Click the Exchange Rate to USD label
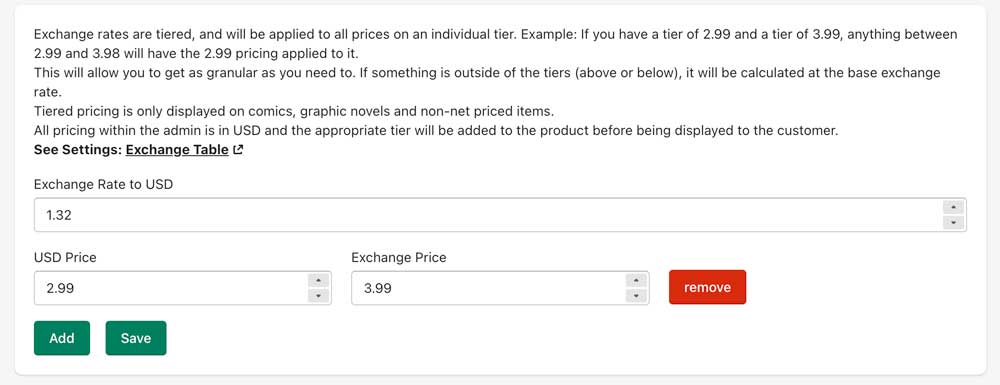Screen dimensions: 1000x385 click(103, 185)
